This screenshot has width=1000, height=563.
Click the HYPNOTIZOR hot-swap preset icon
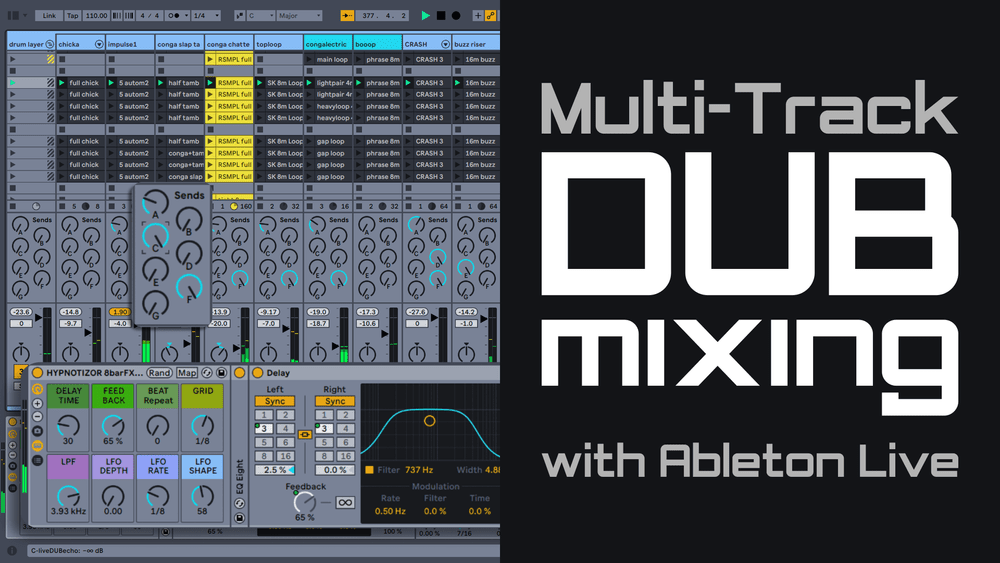(x=207, y=373)
